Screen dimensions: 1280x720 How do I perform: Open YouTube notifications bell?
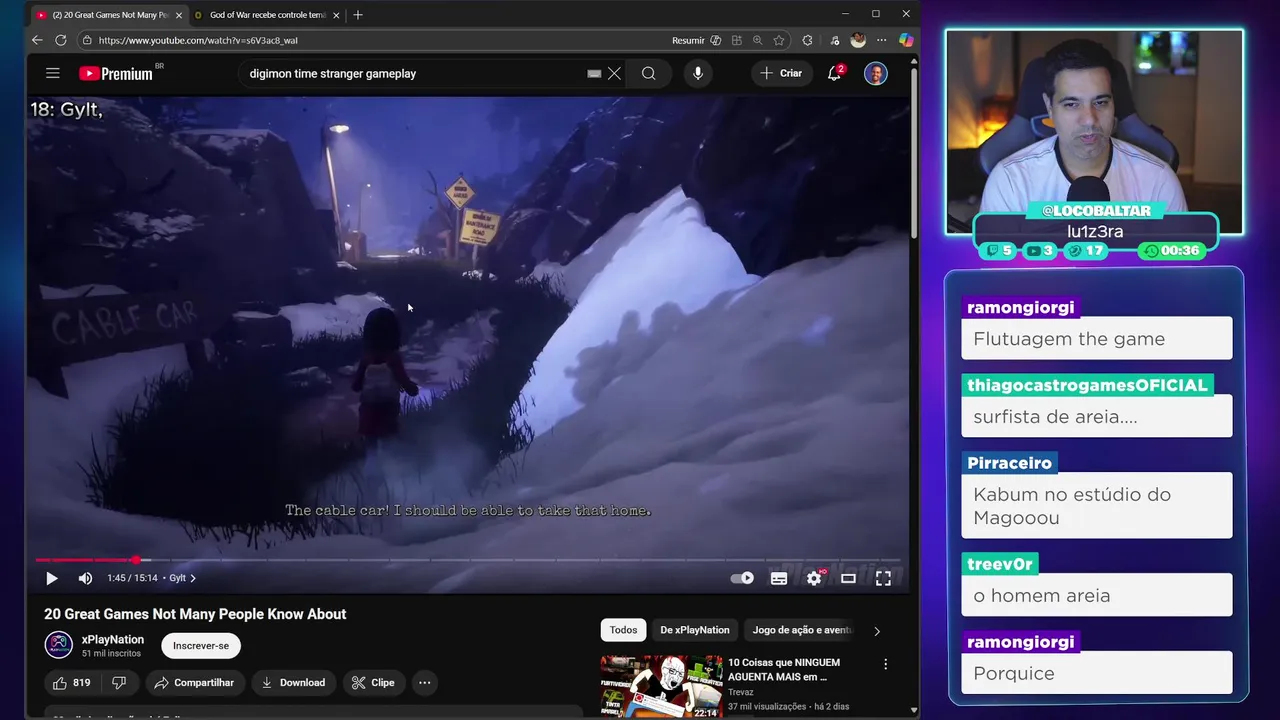click(834, 73)
